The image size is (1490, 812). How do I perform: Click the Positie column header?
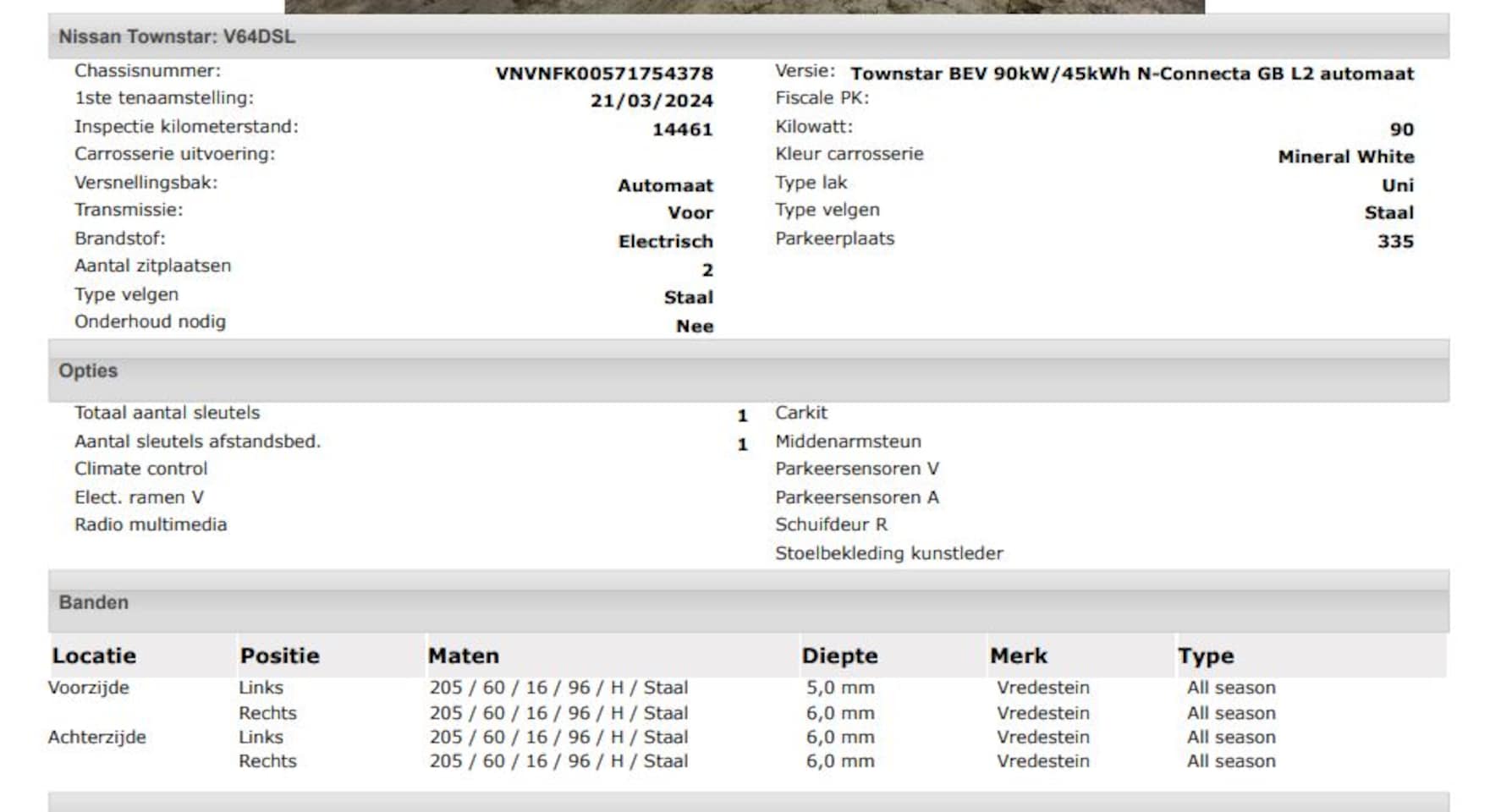(279, 656)
